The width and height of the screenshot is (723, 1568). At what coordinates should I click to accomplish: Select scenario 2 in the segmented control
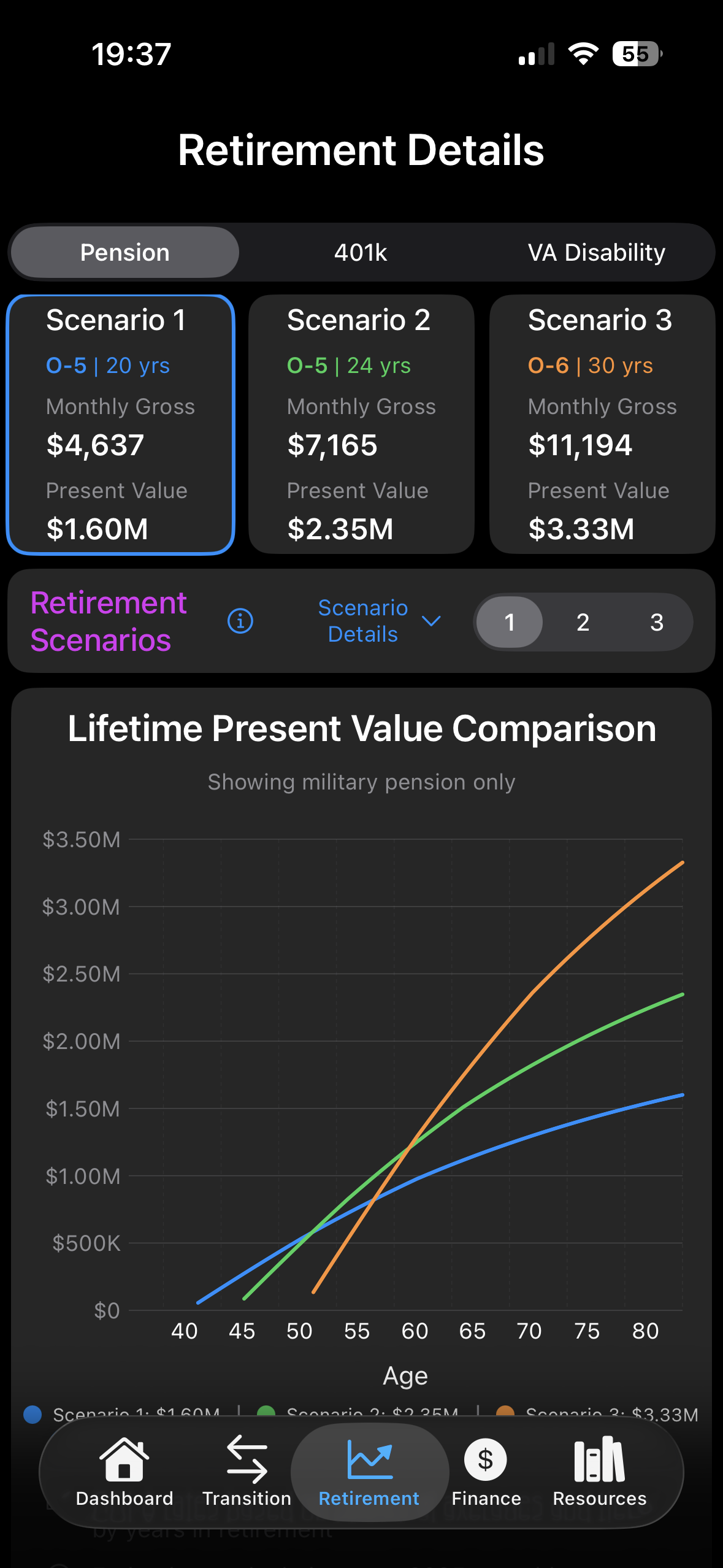pos(583,622)
